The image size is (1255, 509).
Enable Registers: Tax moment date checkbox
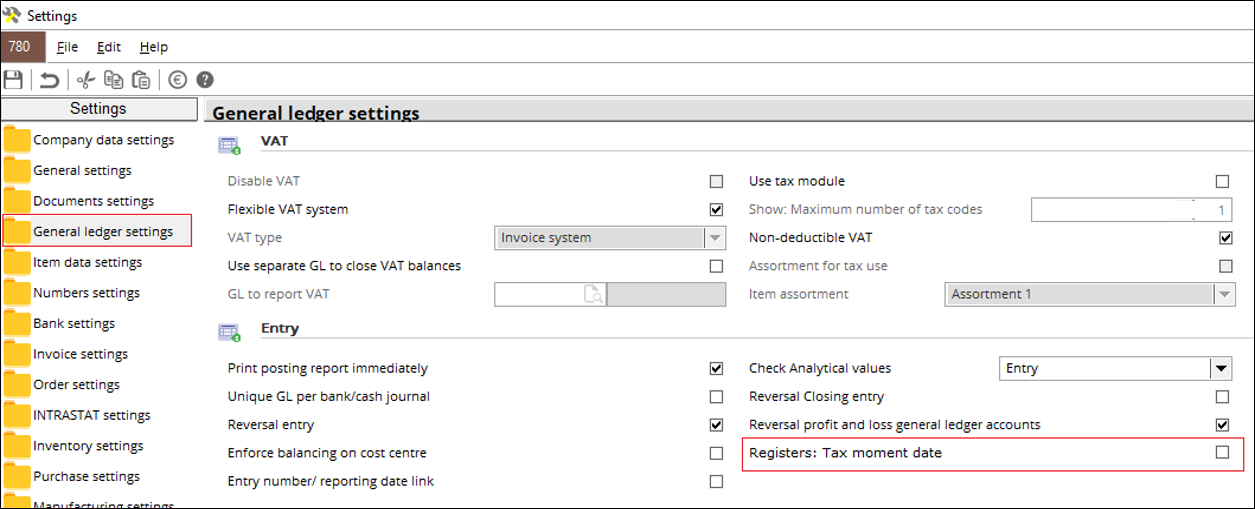coord(1222,453)
